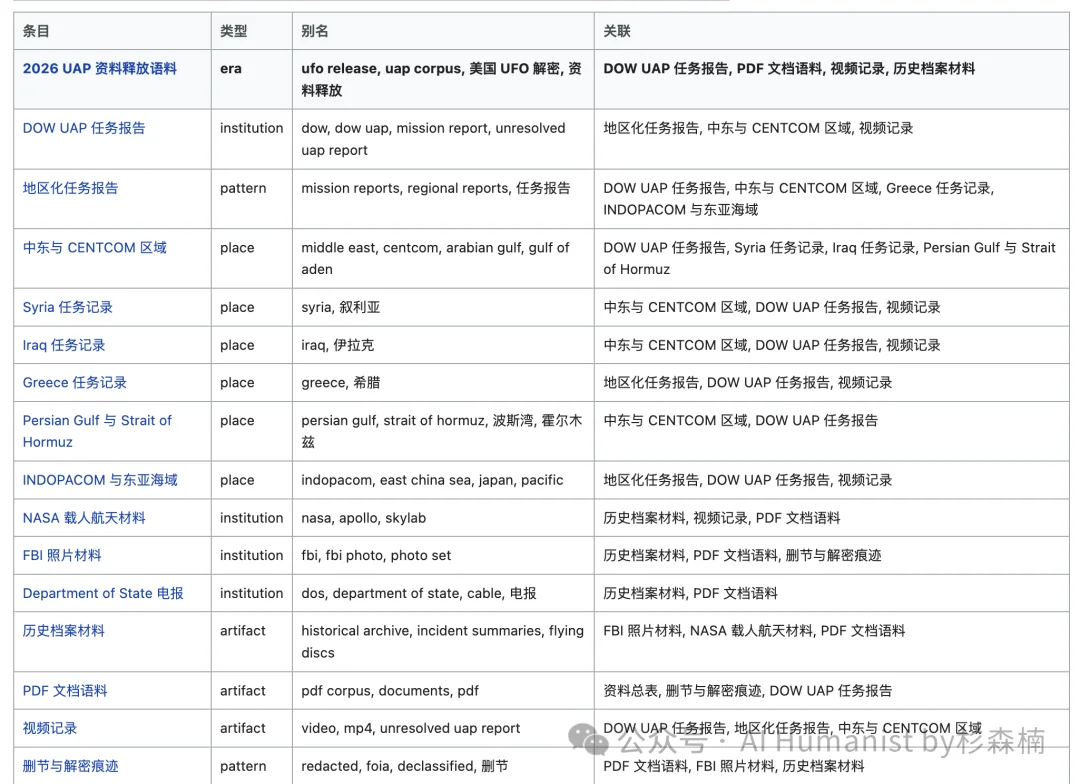Screen dimensions: 1080x784
Task: Select alias text 'nasa, apollo, skylab'
Action: click(x=364, y=518)
